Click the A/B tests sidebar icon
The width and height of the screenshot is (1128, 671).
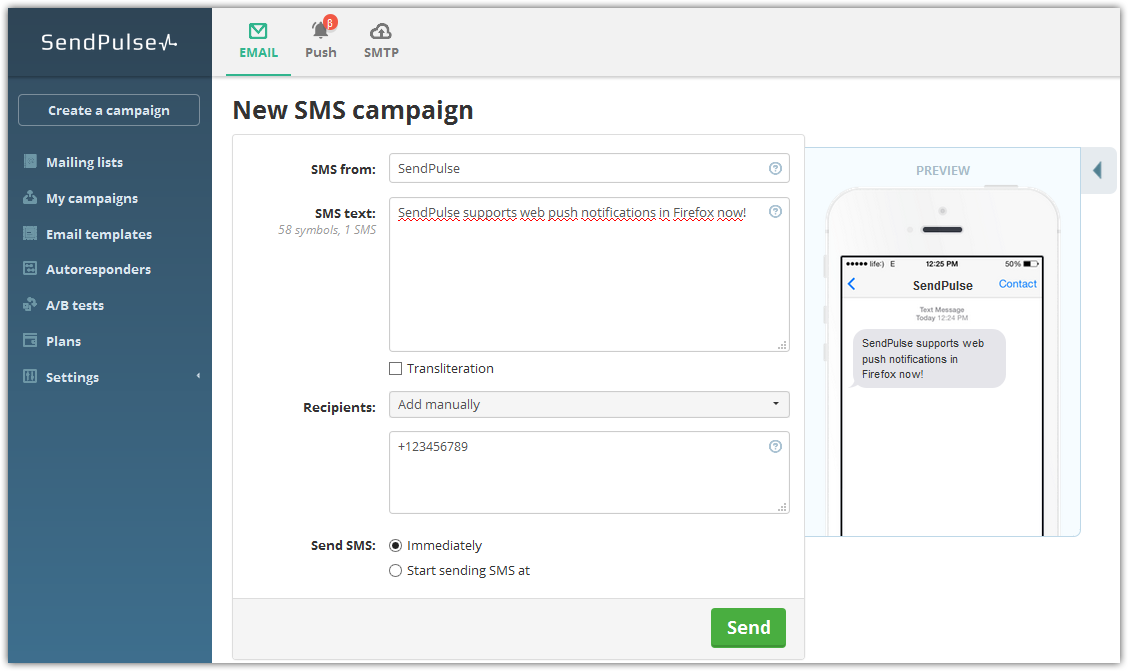click(x=30, y=304)
